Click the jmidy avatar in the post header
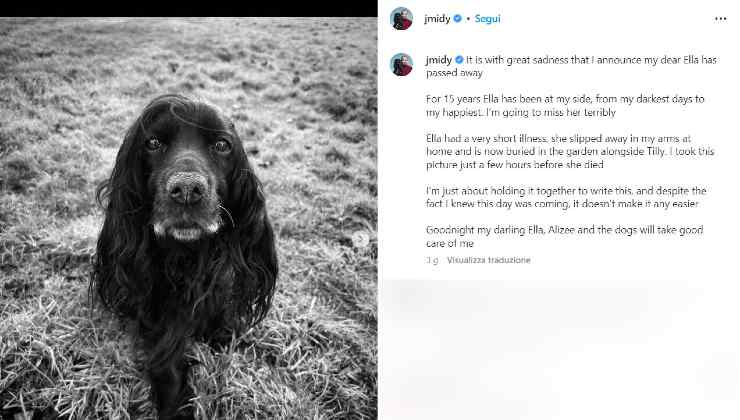 [402, 19]
